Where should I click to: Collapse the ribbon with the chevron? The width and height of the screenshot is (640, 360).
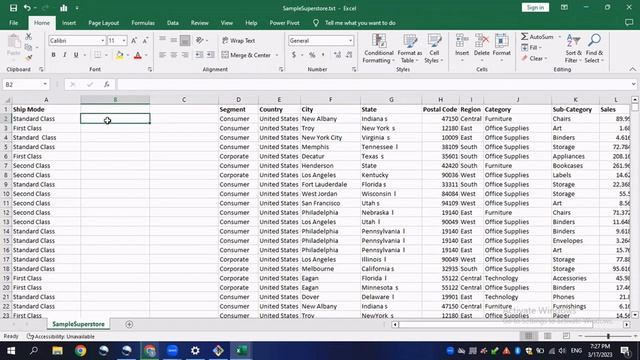(x=632, y=69)
